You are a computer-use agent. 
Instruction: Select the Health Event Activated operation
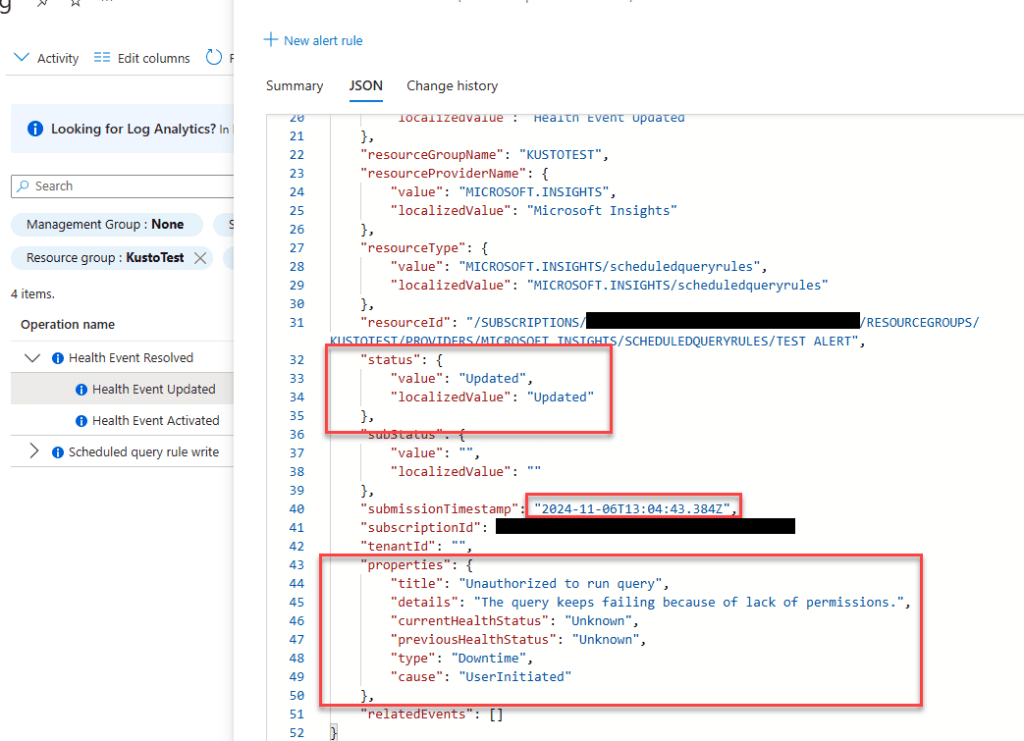tap(155, 421)
